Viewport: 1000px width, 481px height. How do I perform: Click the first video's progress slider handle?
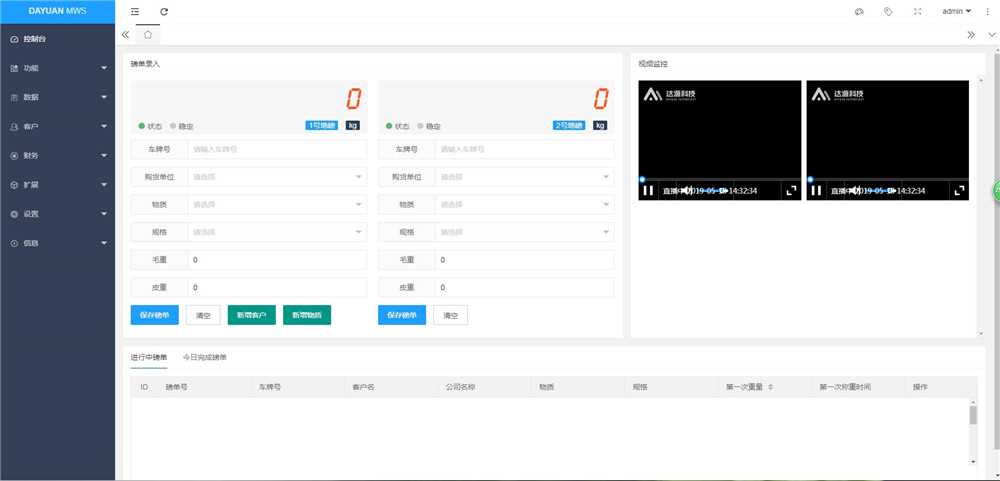point(642,179)
